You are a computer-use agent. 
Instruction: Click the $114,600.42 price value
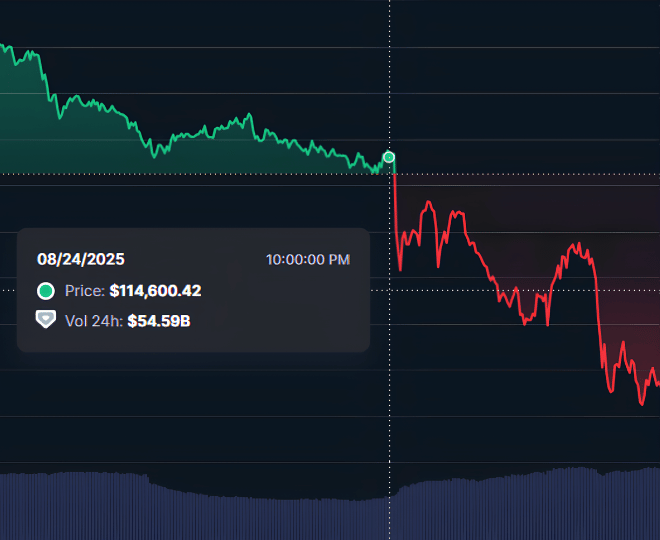155,291
